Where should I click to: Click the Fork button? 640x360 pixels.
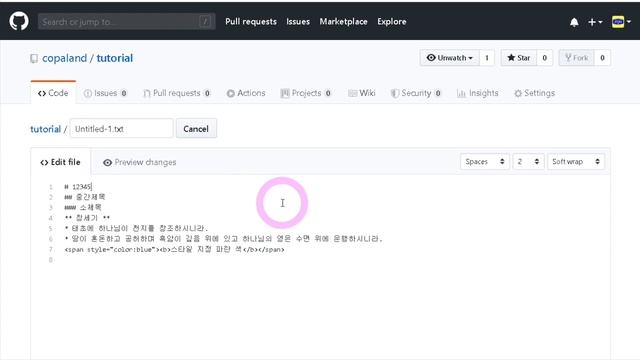(x=576, y=58)
